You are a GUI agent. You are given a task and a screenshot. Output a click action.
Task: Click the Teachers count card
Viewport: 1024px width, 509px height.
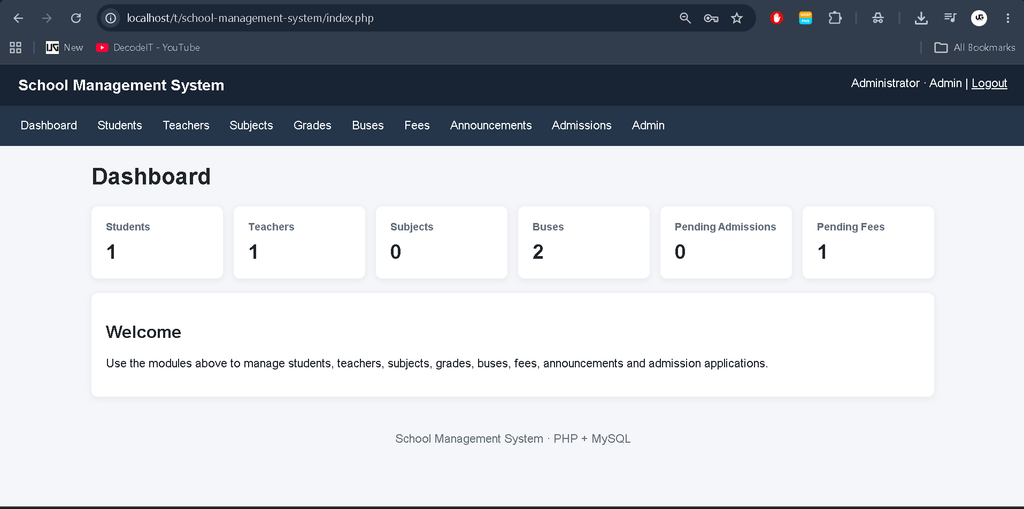[x=299, y=242]
